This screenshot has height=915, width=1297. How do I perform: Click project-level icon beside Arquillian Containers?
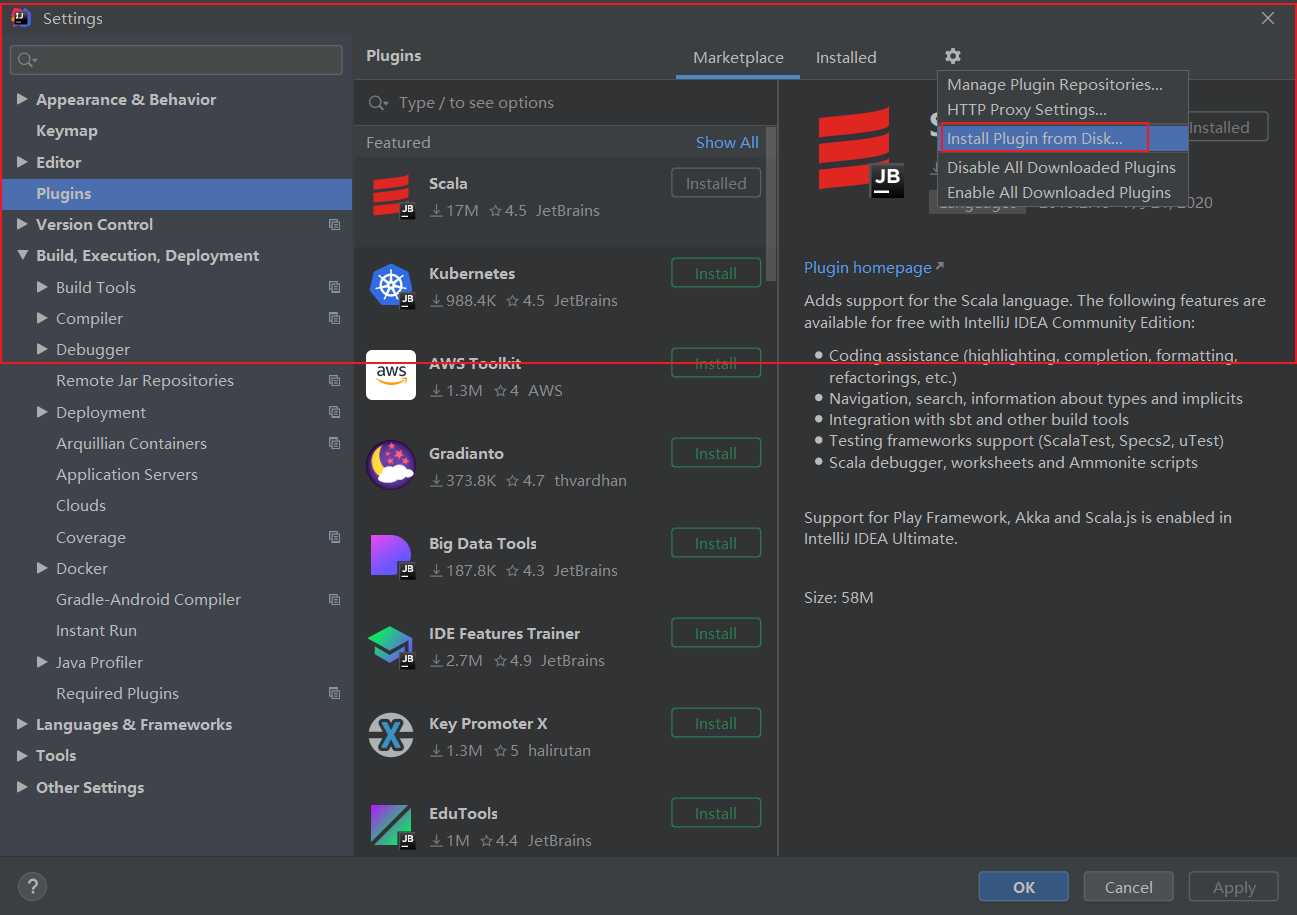[335, 443]
